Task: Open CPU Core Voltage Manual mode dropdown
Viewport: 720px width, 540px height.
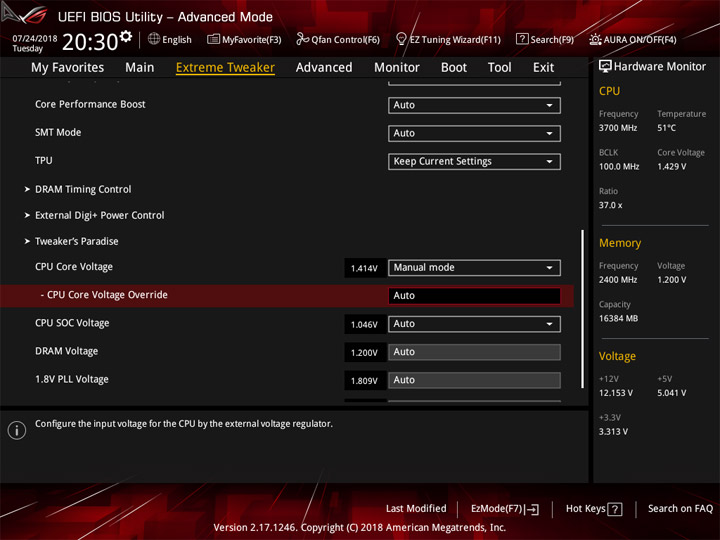Action: click(474, 267)
